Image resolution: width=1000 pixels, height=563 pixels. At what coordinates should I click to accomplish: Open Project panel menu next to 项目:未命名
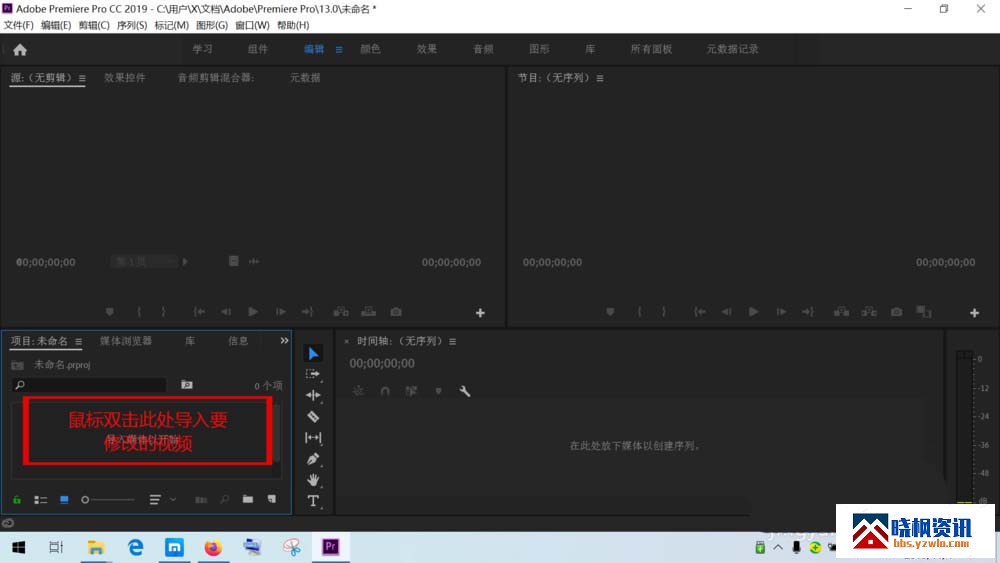tap(78, 342)
